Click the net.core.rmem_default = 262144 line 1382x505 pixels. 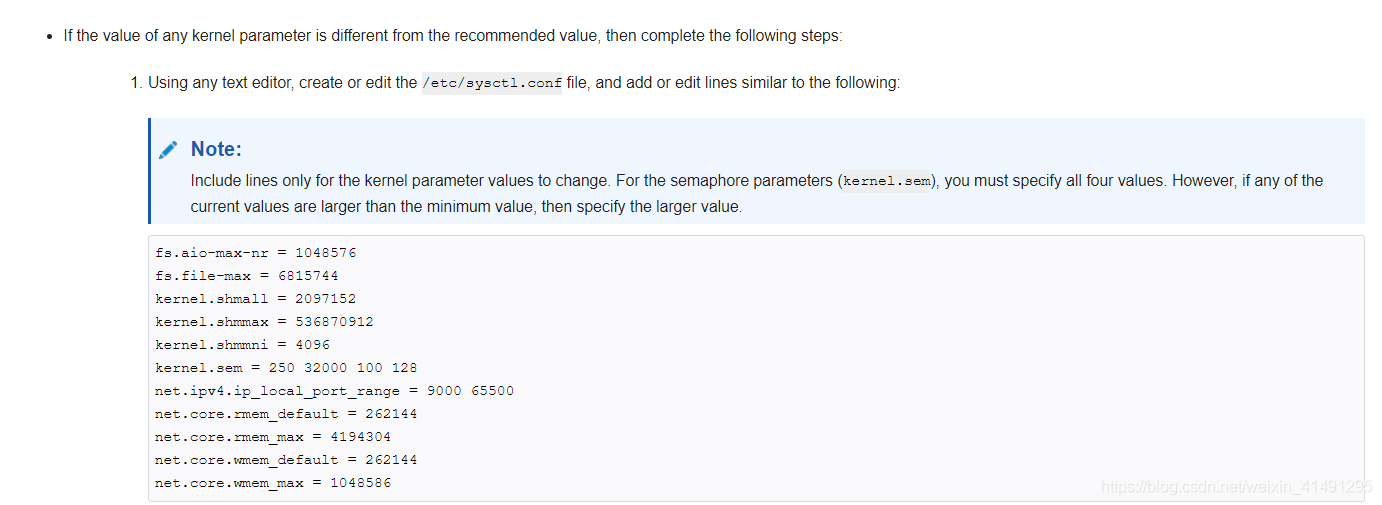(286, 414)
